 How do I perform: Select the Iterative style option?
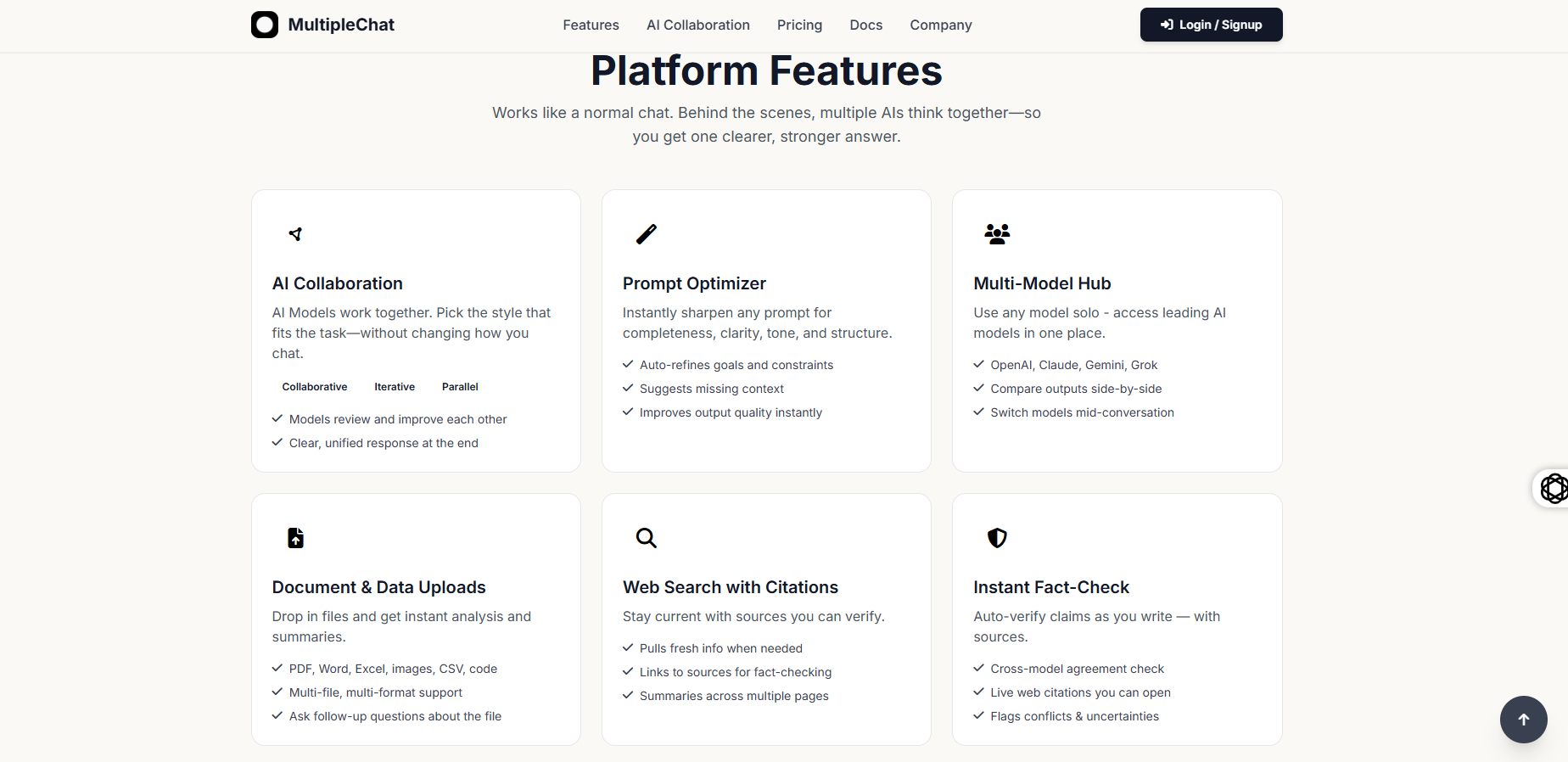(x=395, y=387)
